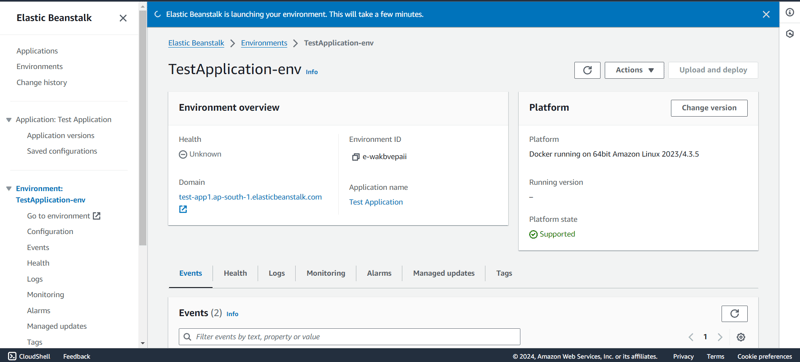Click Info link next to TestApplication-env title
800x362 pixels.
[312, 72]
